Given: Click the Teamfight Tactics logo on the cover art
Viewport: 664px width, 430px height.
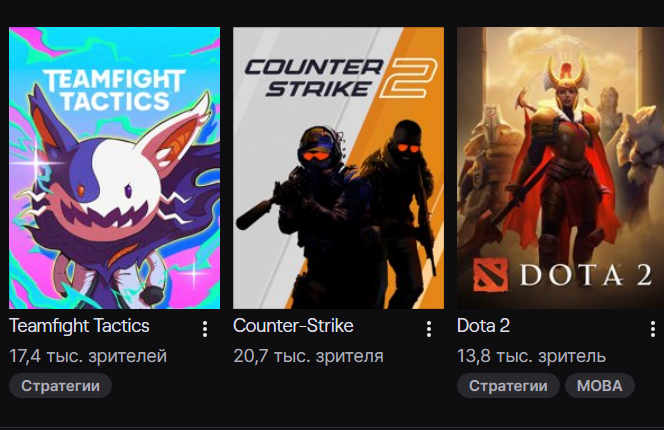Looking at the screenshot, I should pos(114,90).
